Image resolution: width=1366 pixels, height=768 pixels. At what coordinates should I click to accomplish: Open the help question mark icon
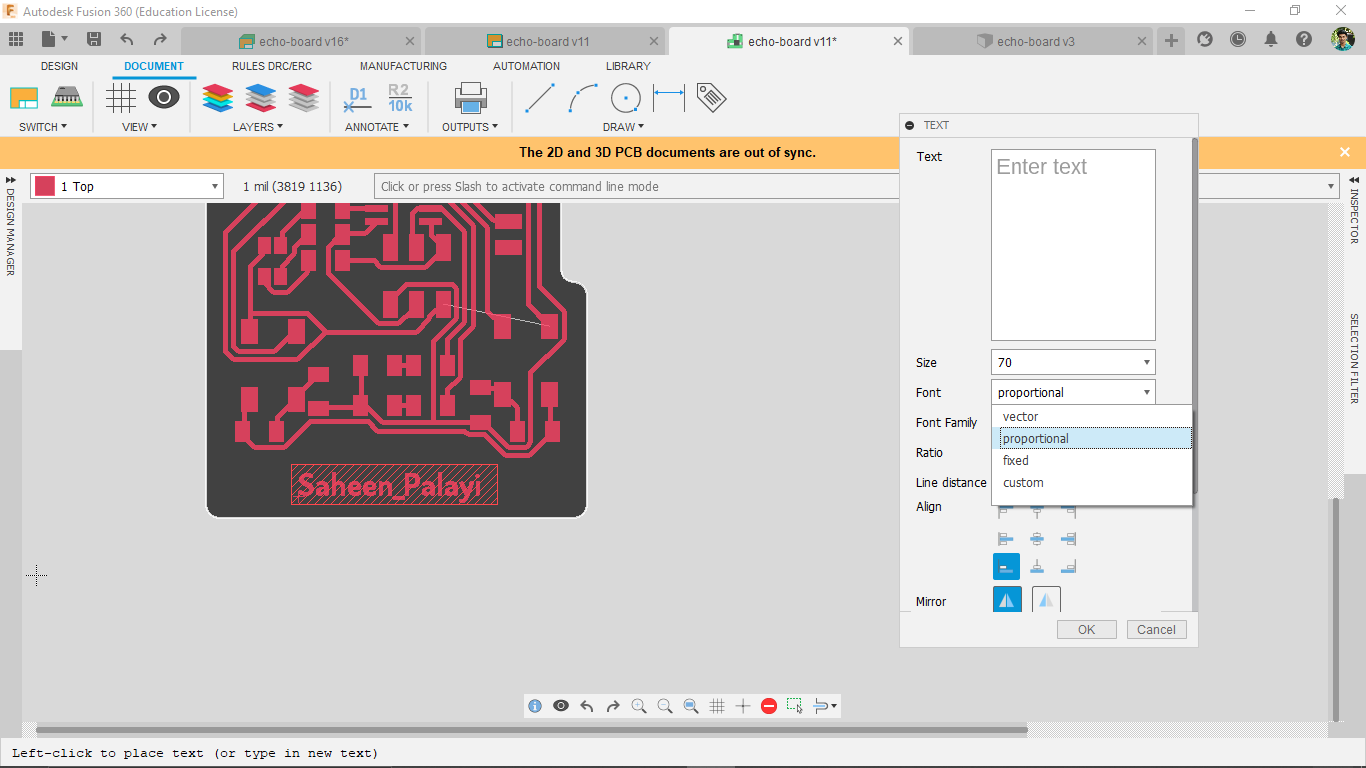coord(1304,39)
